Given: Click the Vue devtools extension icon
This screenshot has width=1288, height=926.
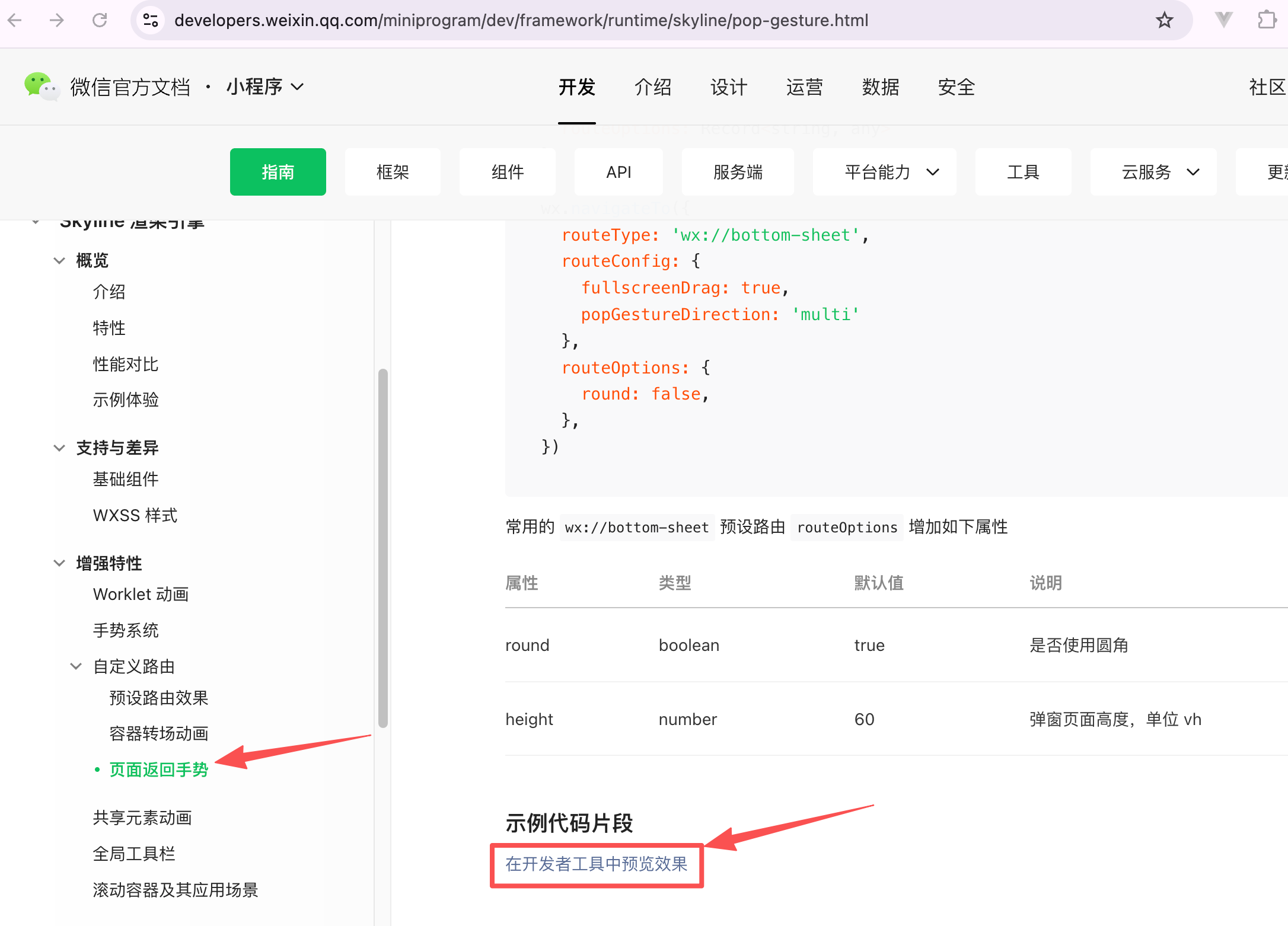Looking at the screenshot, I should 1223,21.
